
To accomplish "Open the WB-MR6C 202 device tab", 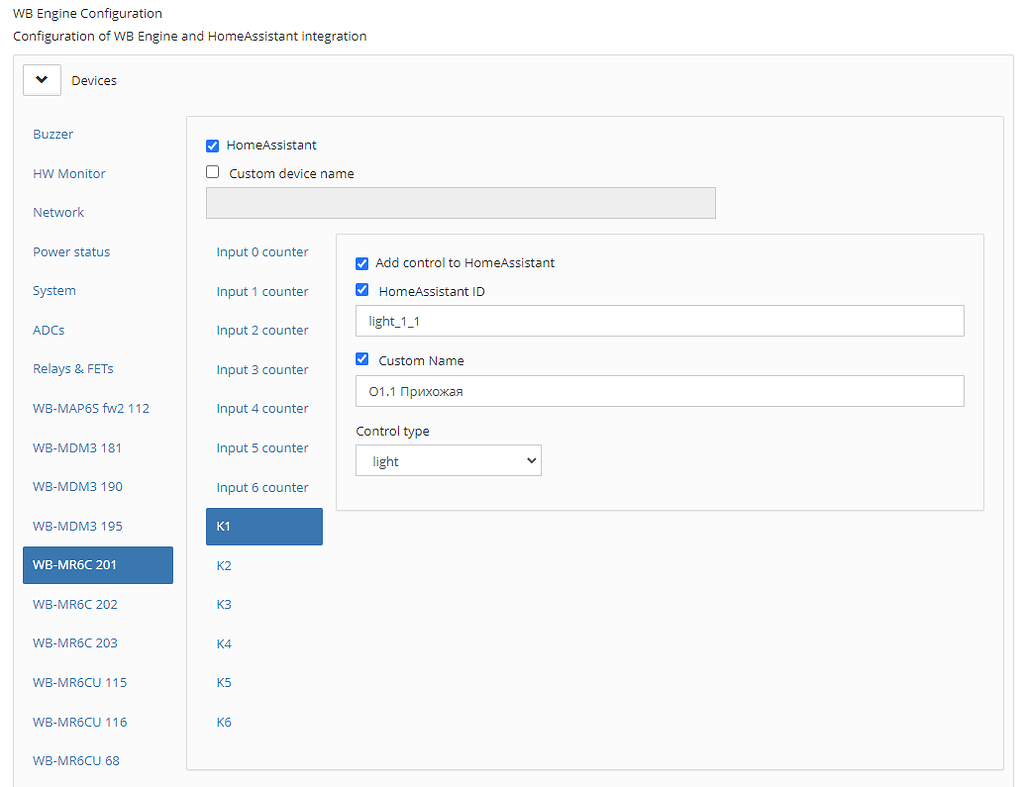I will click(x=75, y=604).
